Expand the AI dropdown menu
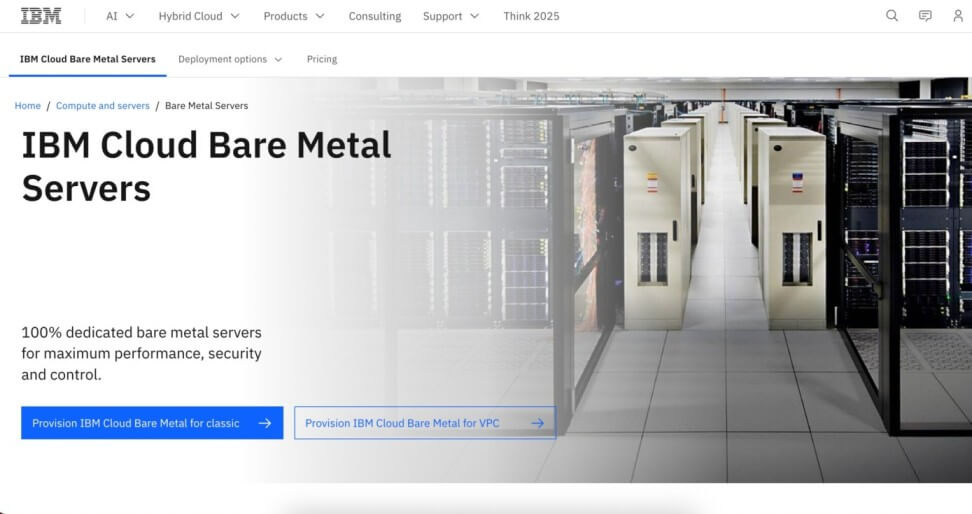Screen dimensions: 972x514 tap(120, 16)
